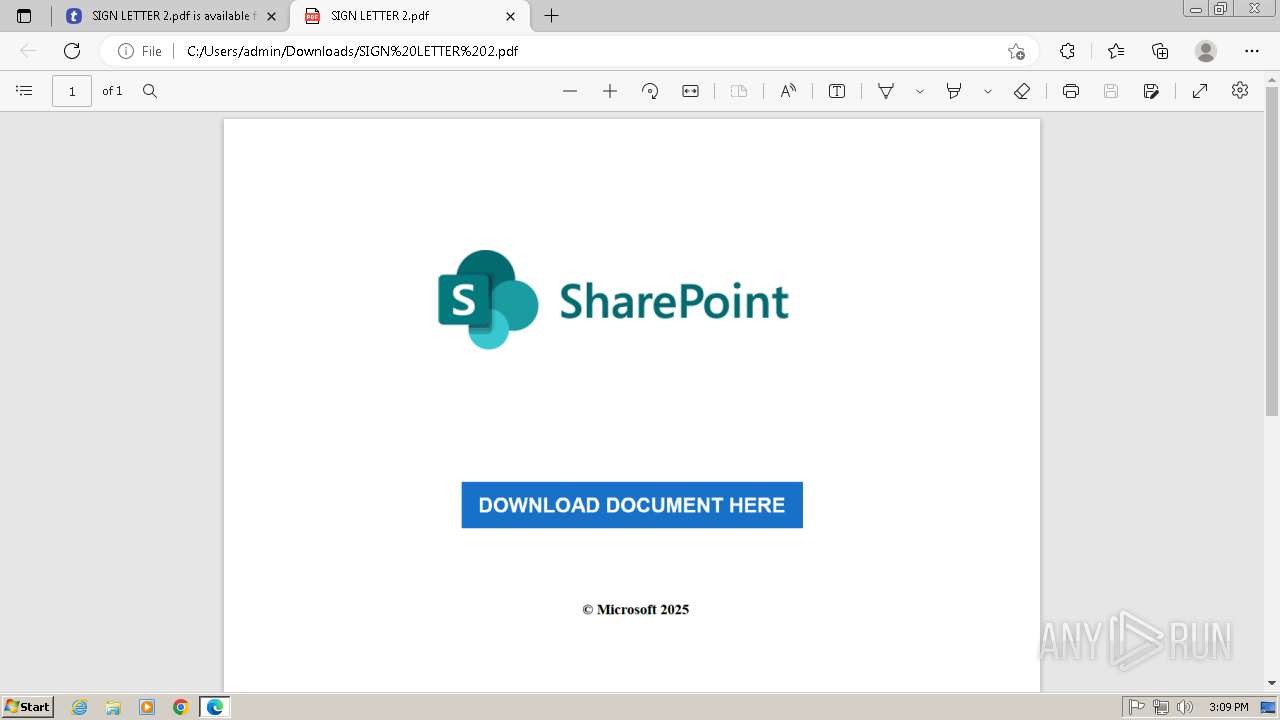This screenshot has width=1280, height=720.
Task: Open PDF viewer settings gear
Action: click(x=1240, y=90)
